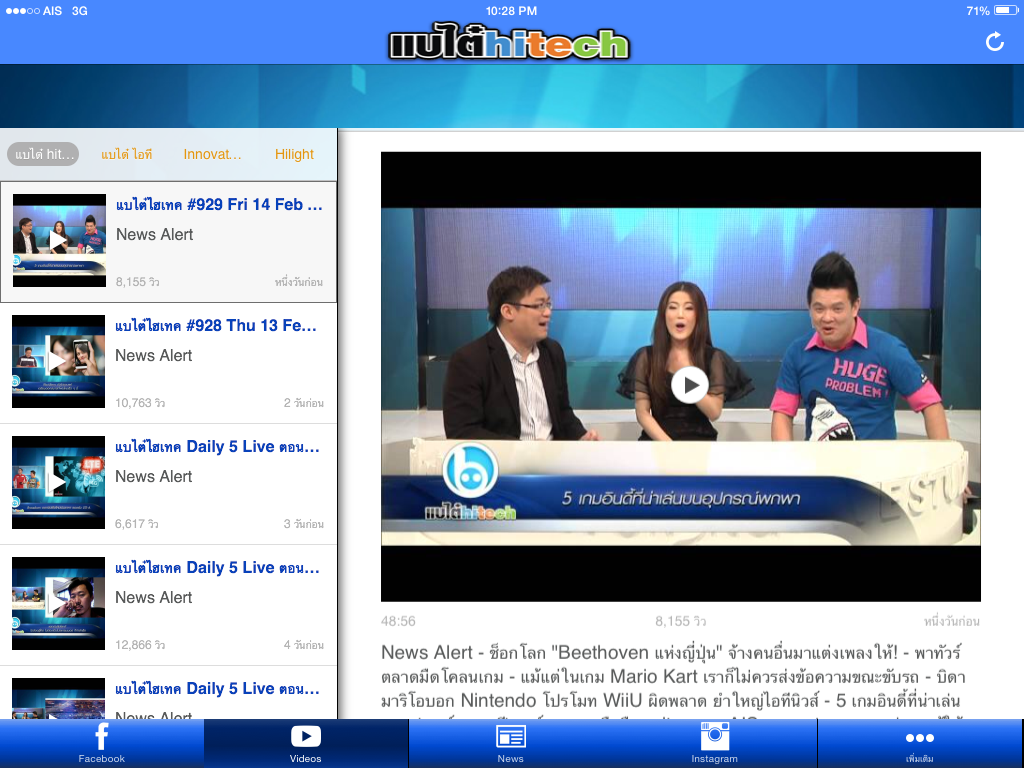The width and height of the screenshot is (1024, 768).
Task: Open the Facebook tab icon
Action: click(102, 737)
